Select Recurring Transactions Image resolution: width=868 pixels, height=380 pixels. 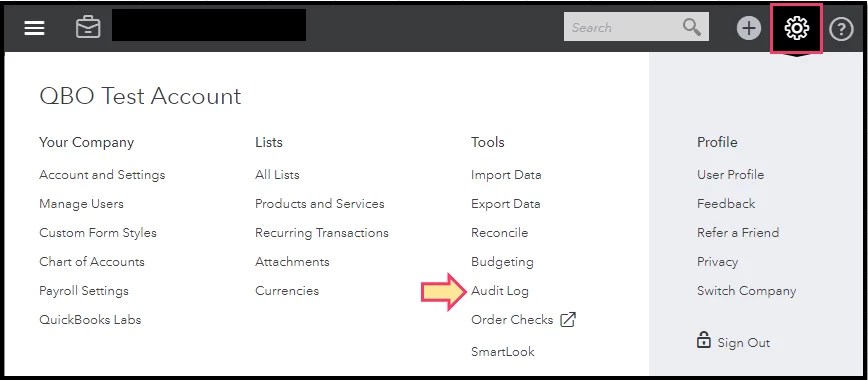tap(322, 233)
